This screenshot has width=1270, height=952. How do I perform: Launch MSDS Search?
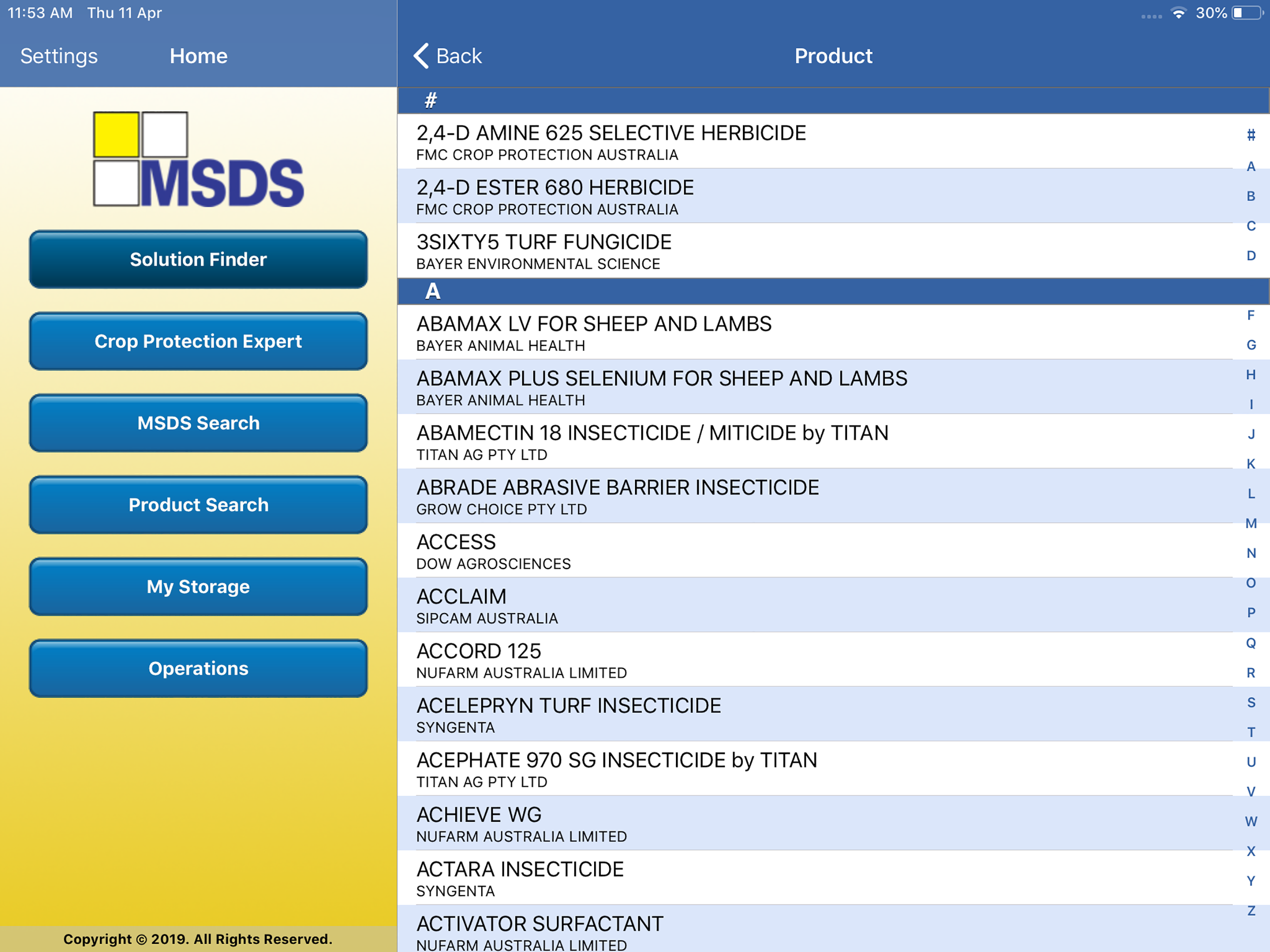(x=198, y=423)
